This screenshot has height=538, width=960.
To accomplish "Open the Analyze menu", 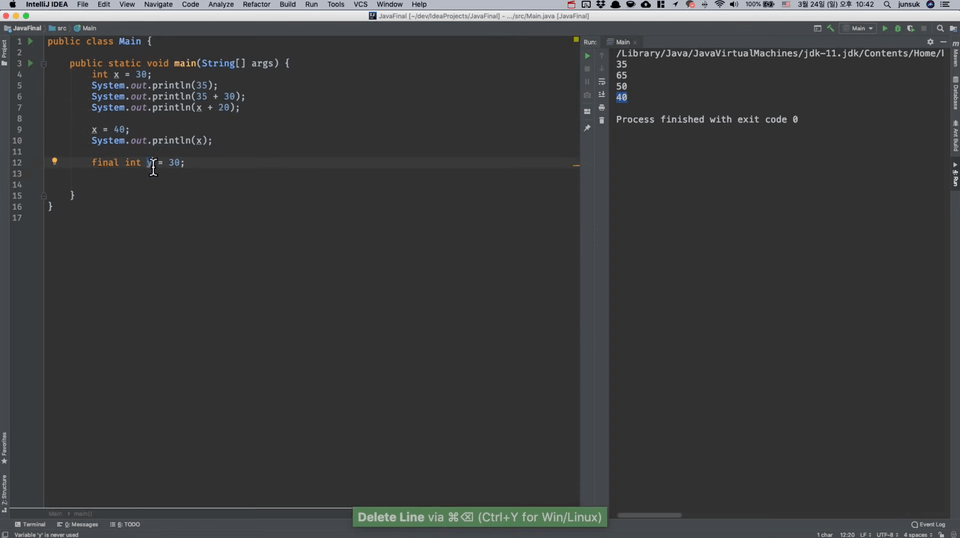I will (220, 4).
